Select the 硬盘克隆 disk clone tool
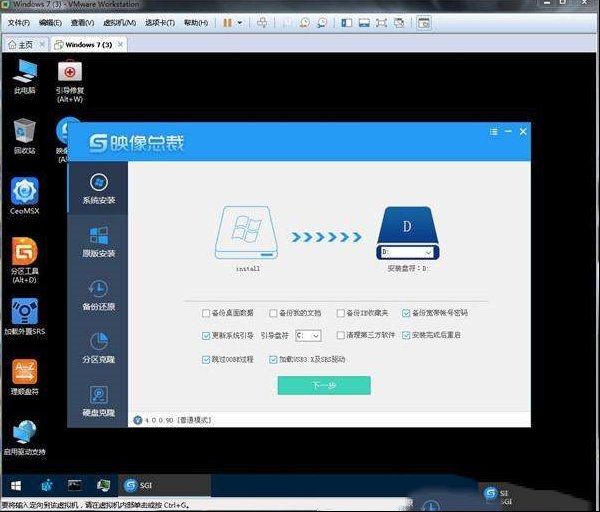The width and height of the screenshot is (600, 512). point(98,401)
